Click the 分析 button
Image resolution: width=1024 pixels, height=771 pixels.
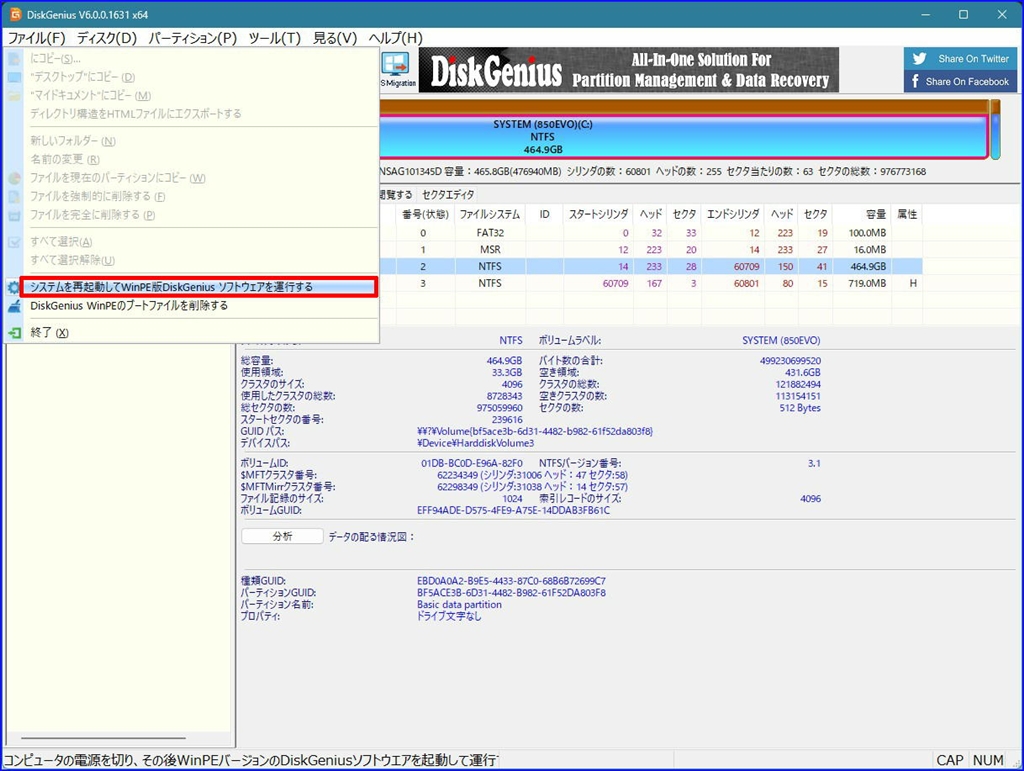pos(282,536)
